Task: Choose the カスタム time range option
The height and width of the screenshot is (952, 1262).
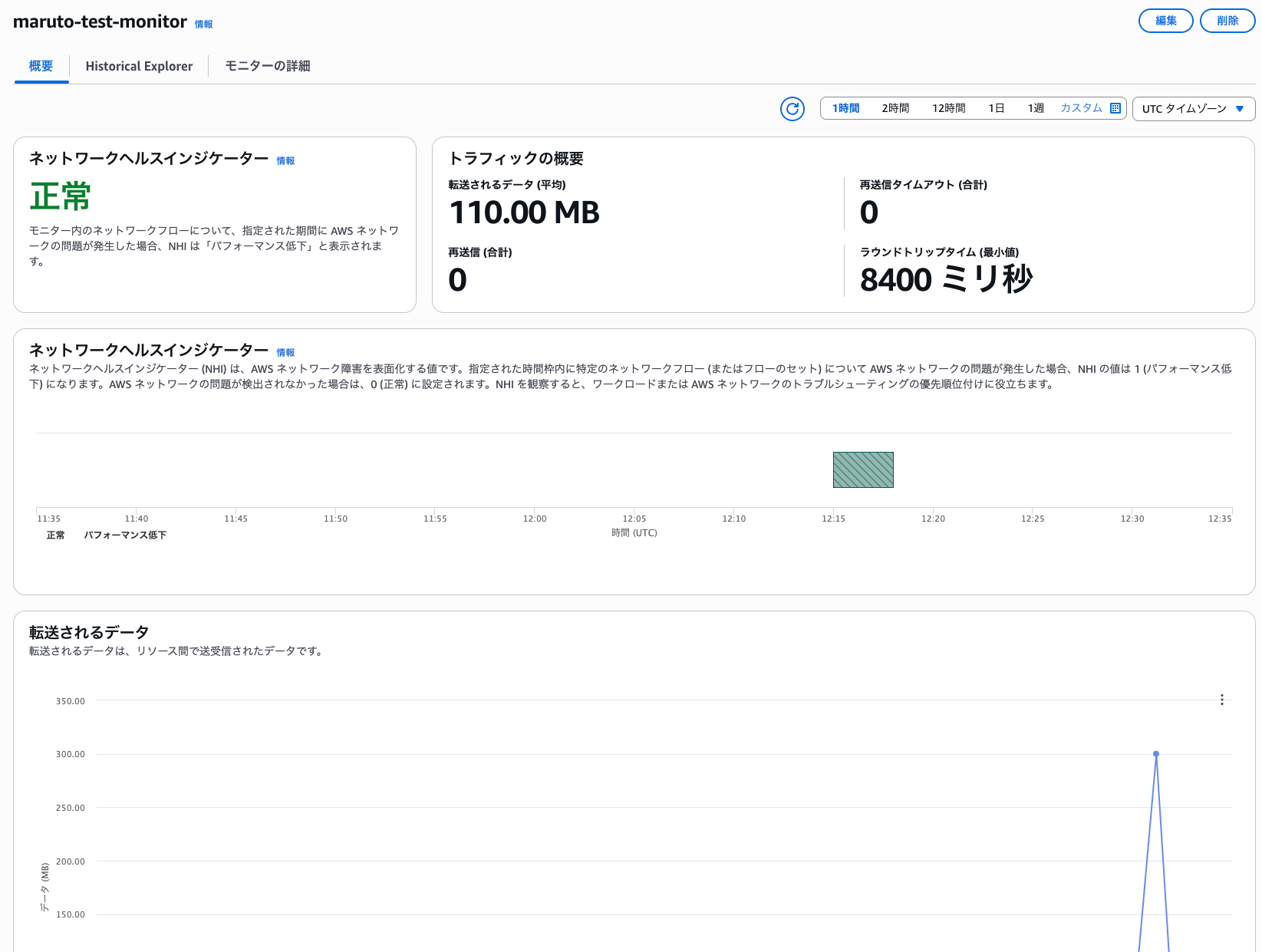Action: point(1081,108)
